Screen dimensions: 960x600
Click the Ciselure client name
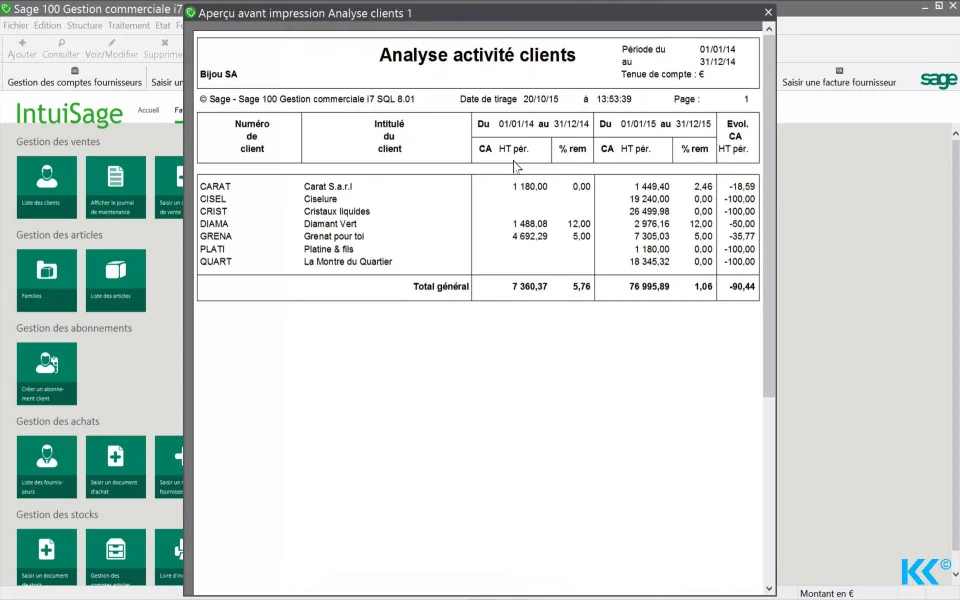(x=320, y=199)
